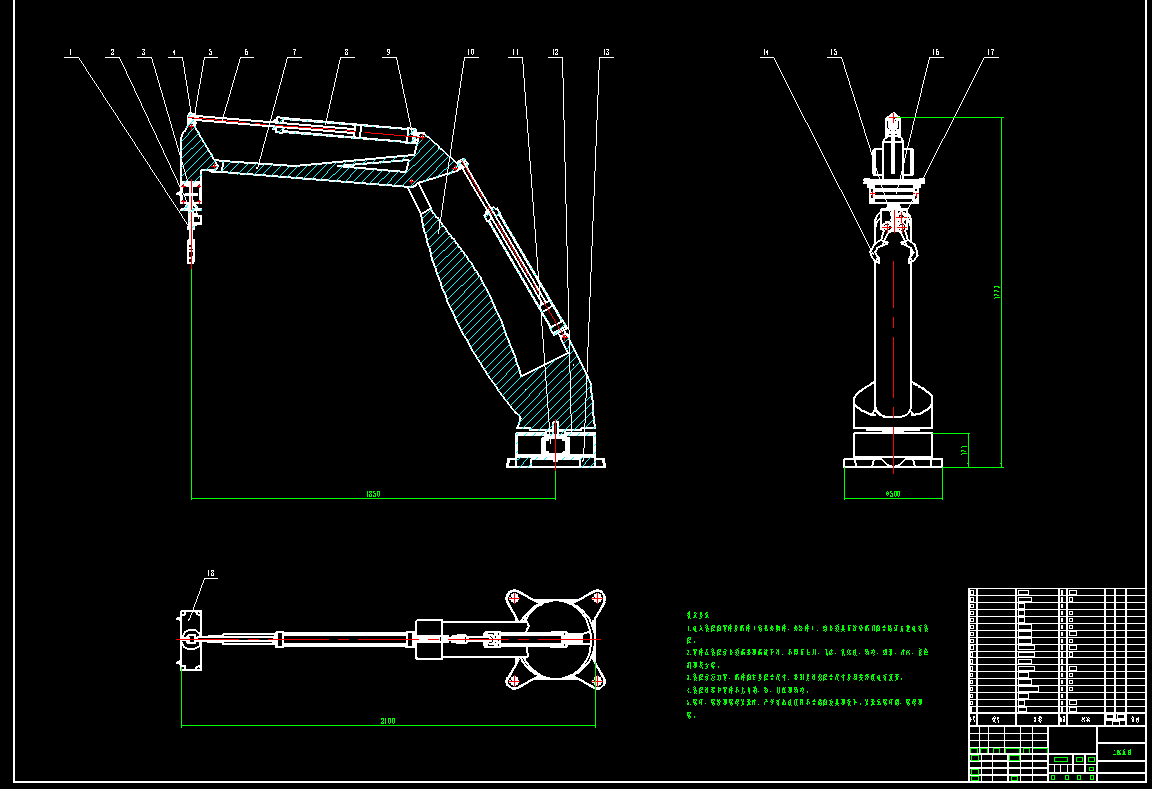
Task: Select the 2100 top-view dimension text
Action: 388,721
